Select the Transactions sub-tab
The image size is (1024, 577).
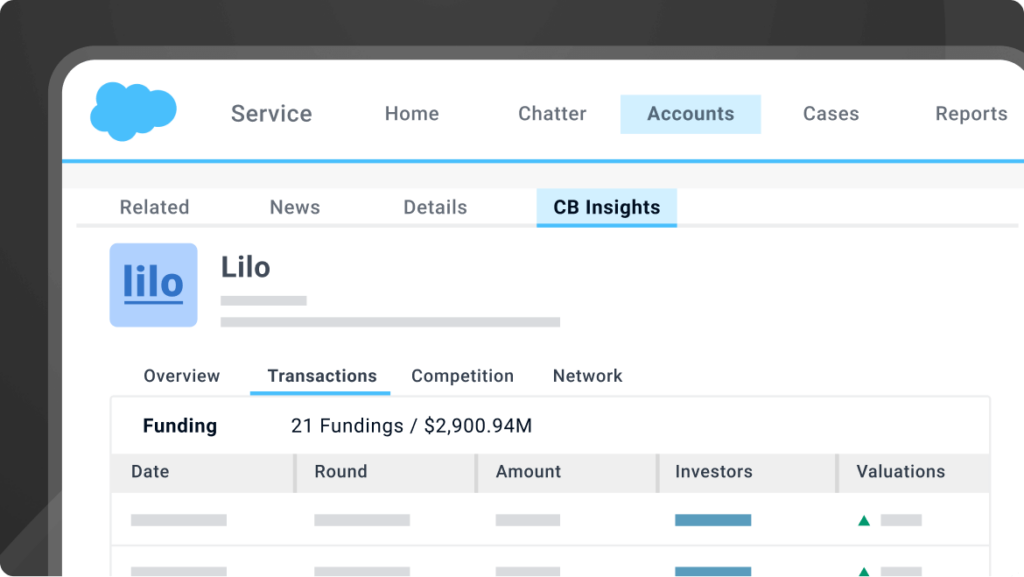322,376
